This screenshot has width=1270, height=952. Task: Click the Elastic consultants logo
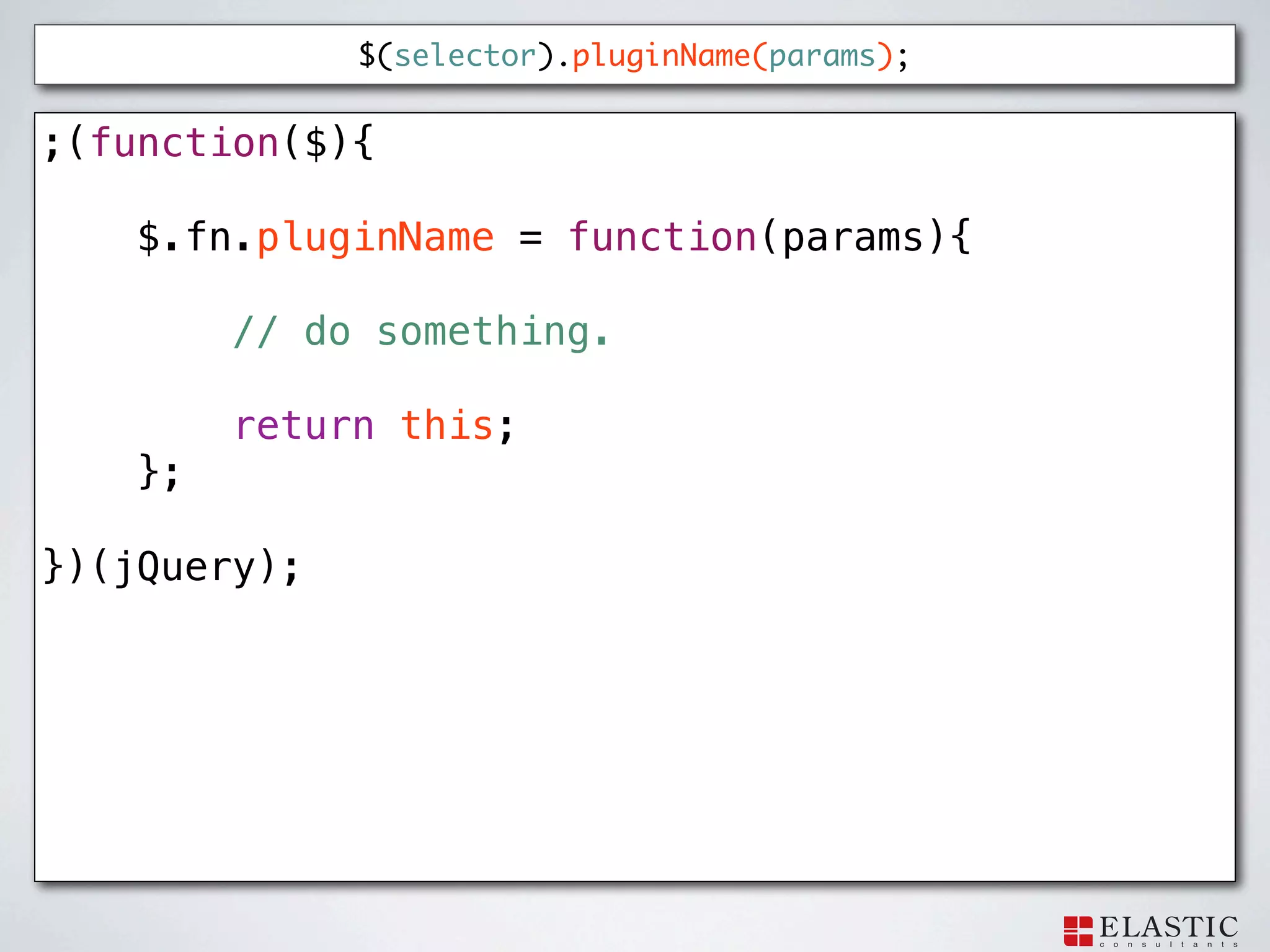click(x=1151, y=931)
